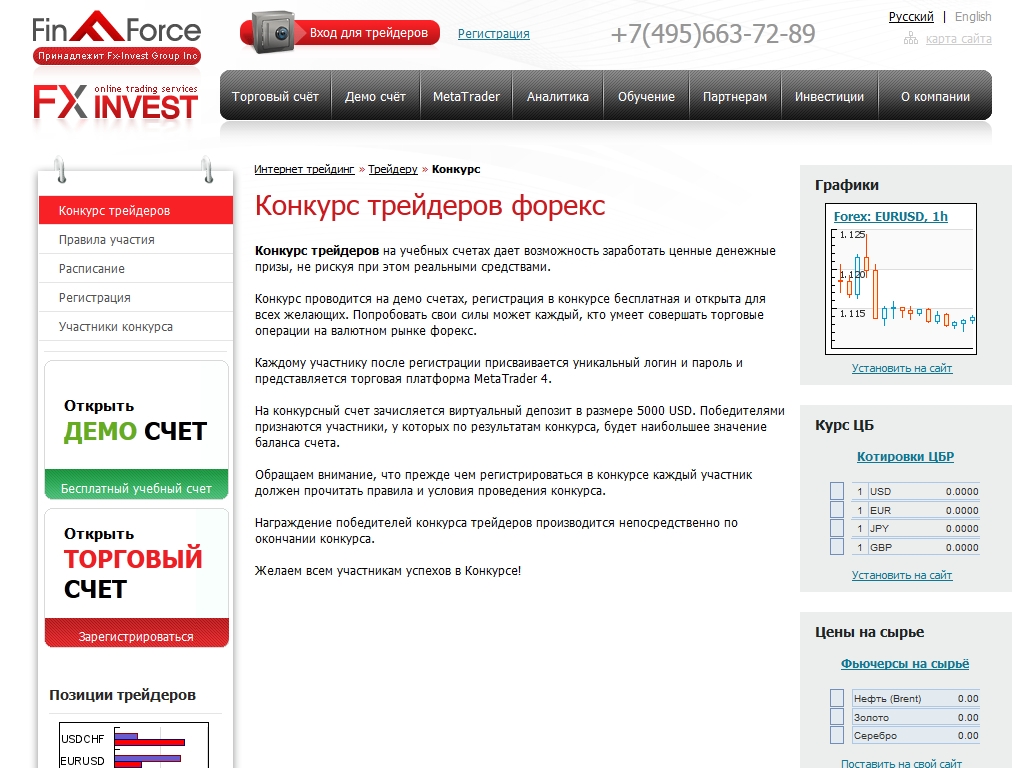Open the Аналитика menu item

558,97
